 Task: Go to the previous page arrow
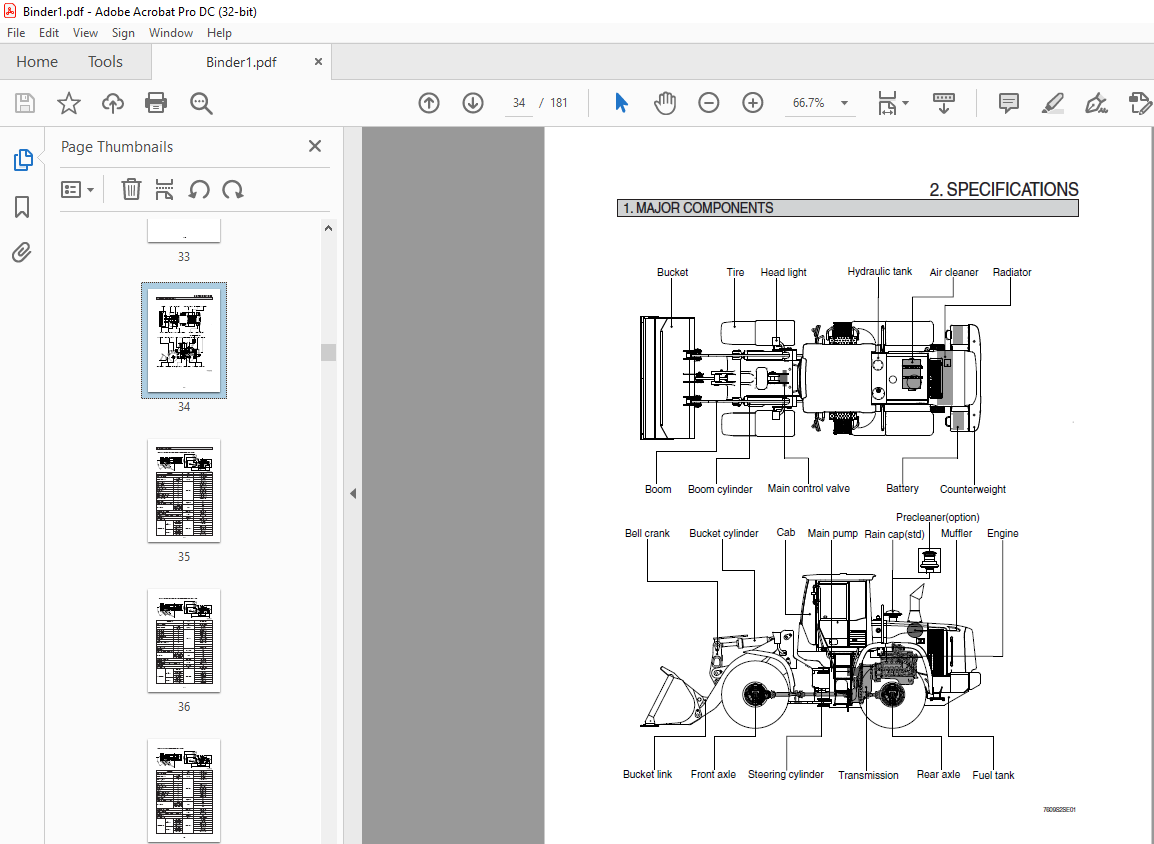click(429, 103)
